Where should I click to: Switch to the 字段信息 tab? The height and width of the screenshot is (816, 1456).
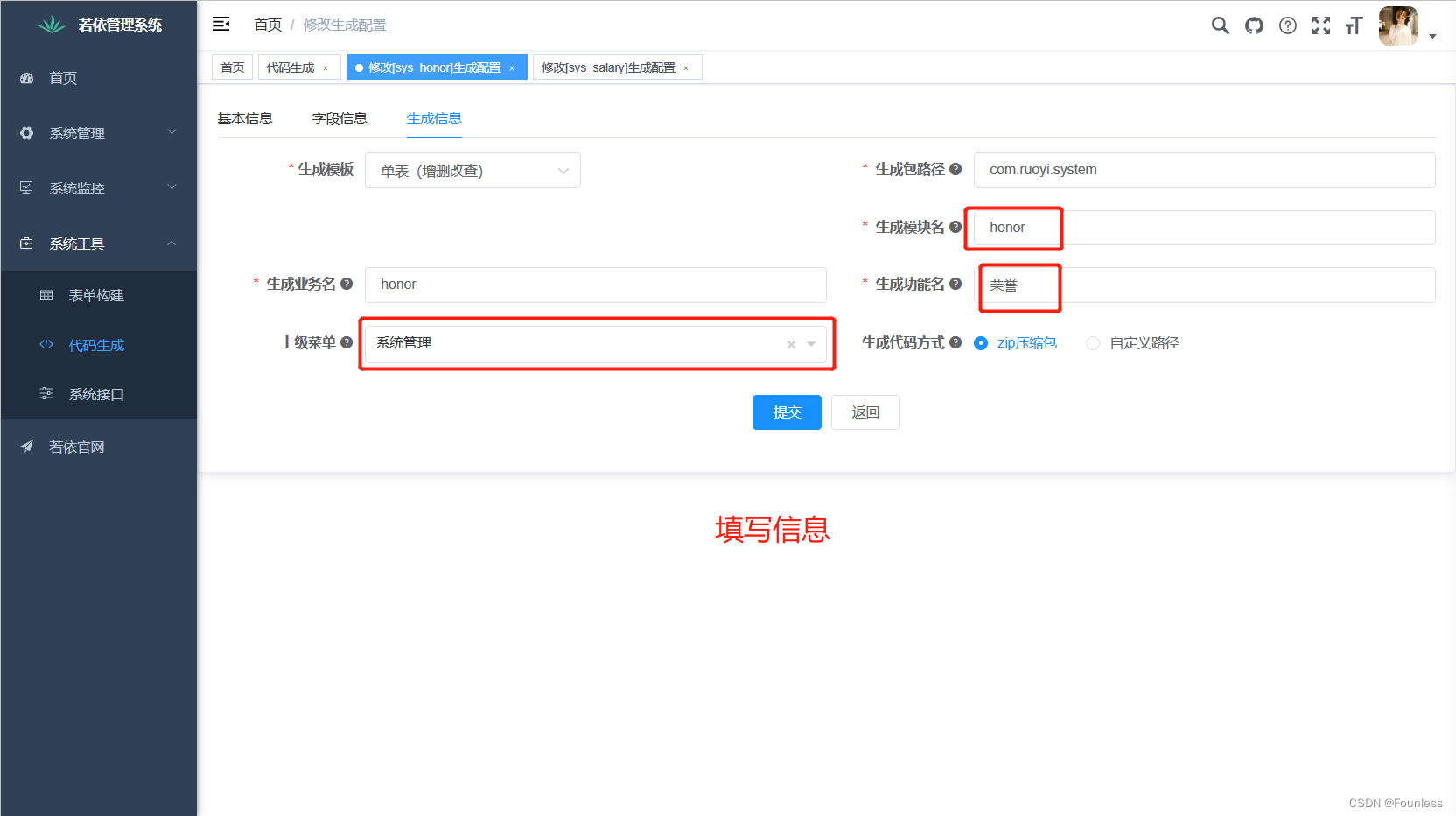pos(339,118)
